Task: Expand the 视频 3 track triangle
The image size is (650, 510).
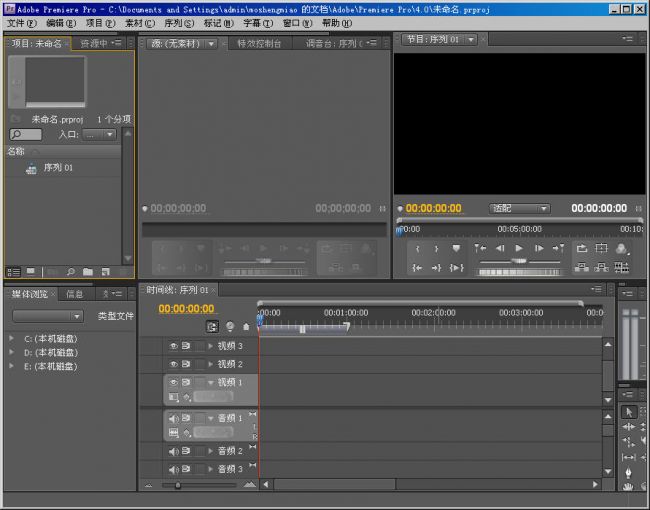Action: [211, 346]
